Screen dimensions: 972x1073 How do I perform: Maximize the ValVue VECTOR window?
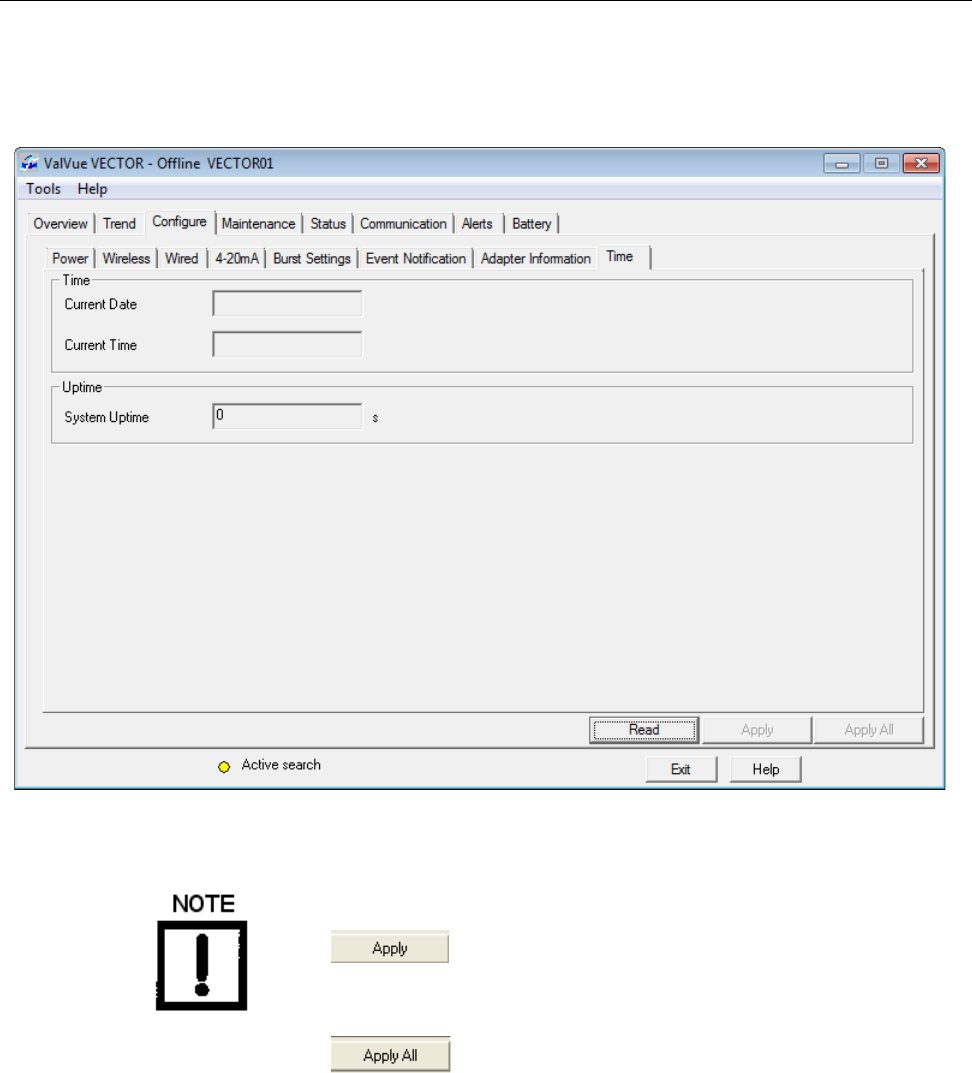click(x=882, y=164)
